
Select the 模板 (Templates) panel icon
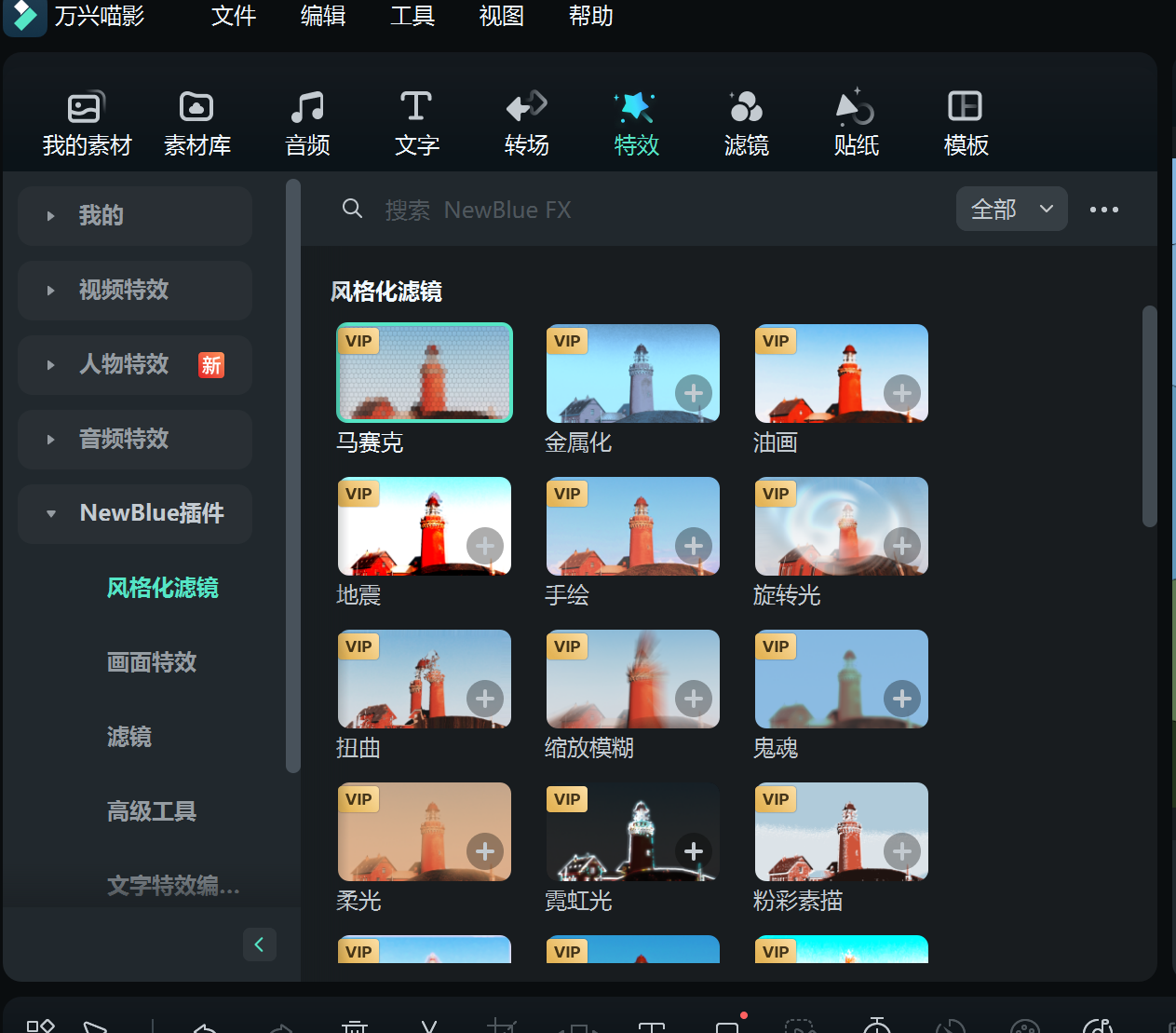click(965, 121)
